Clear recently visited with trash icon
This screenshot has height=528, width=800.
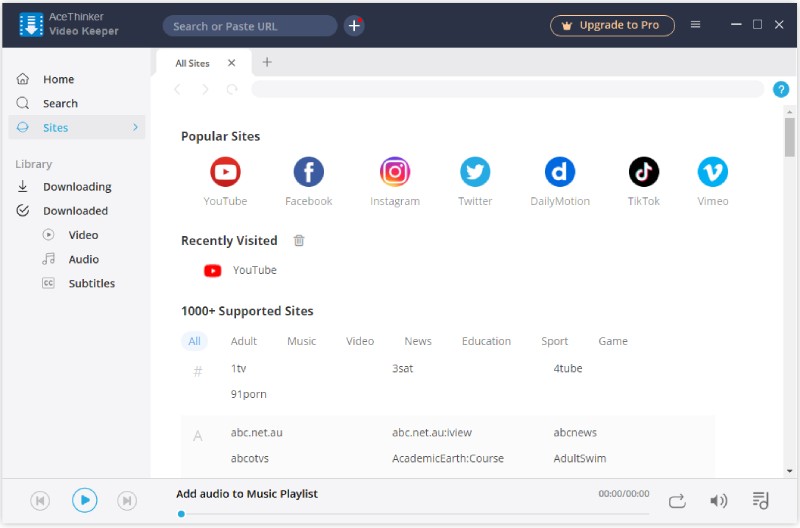[x=299, y=241]
